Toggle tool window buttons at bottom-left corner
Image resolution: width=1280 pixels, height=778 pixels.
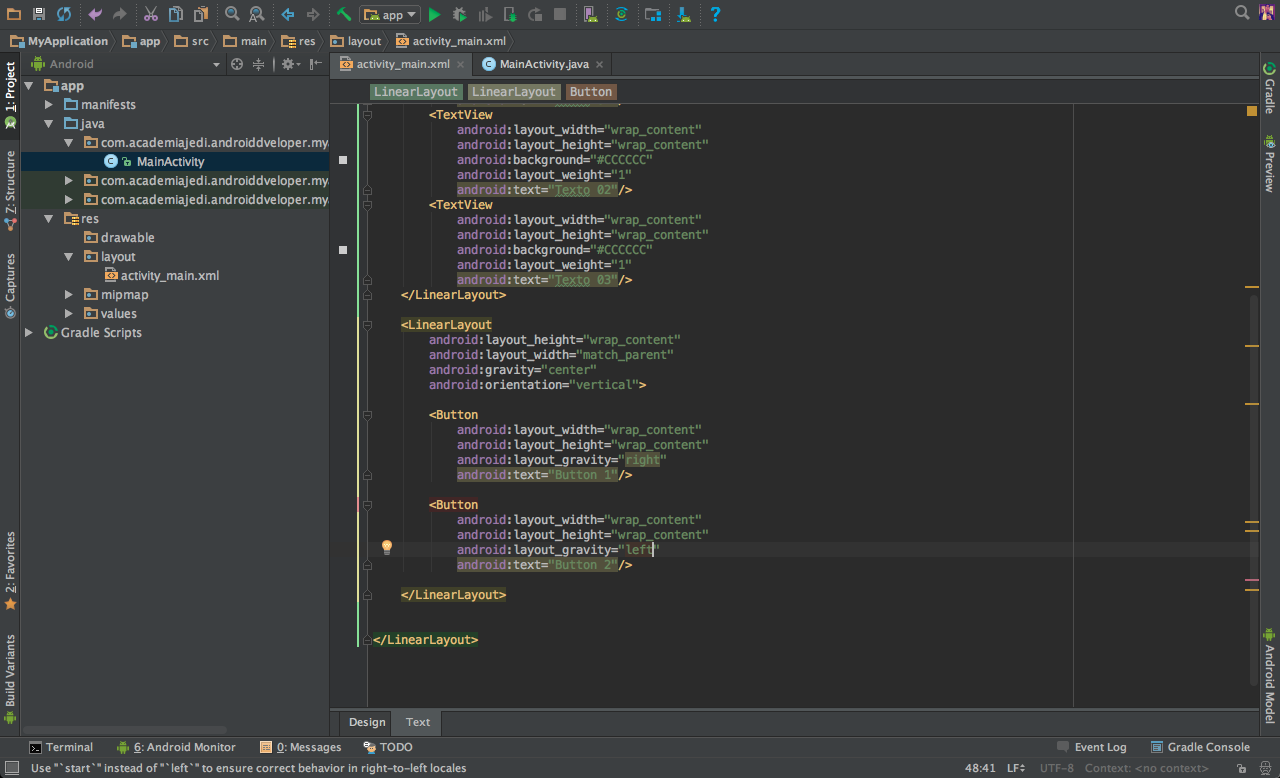coord(11,768)
